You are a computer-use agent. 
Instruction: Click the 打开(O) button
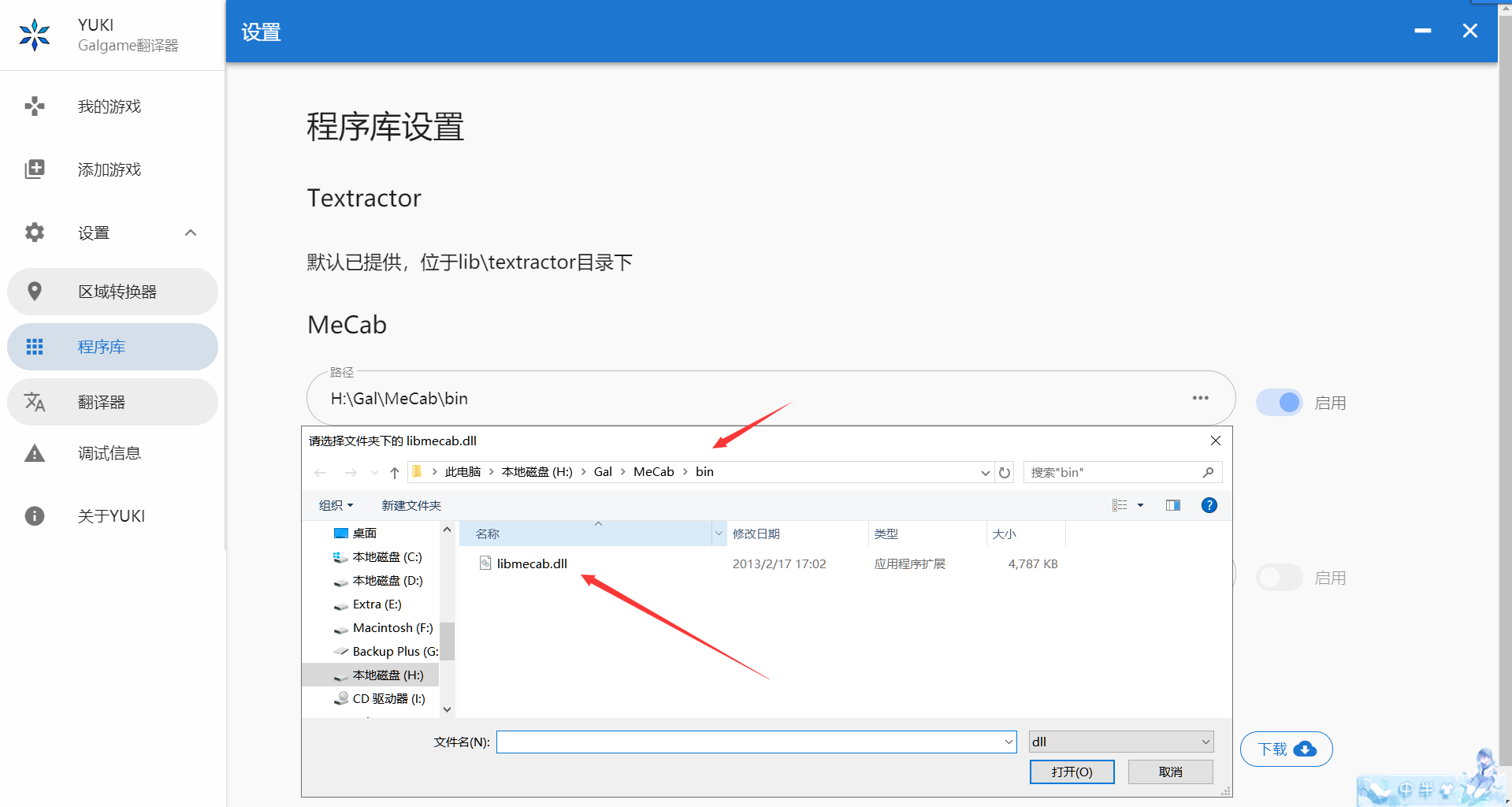click(x=1072, y=772)
